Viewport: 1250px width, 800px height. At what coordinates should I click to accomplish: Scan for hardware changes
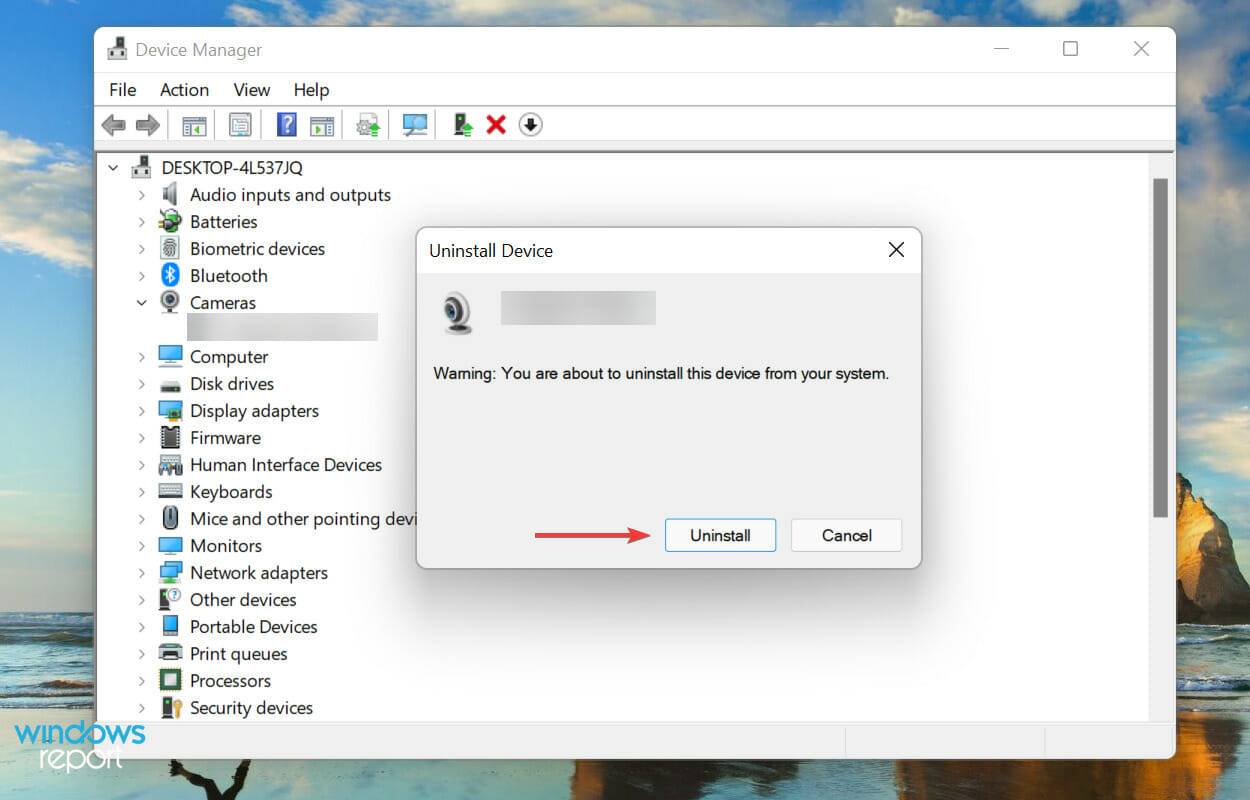pos(414,124)
